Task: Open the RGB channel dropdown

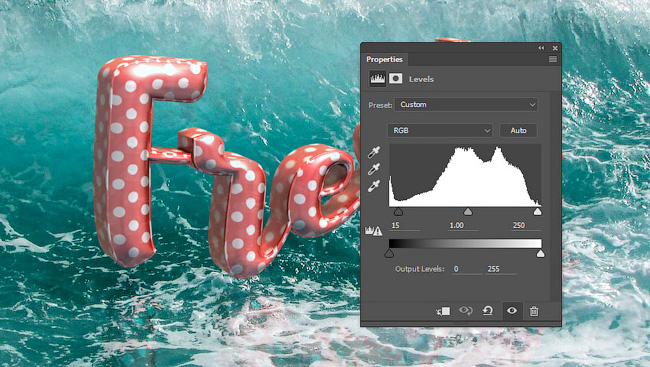Action: coord(440,130)
